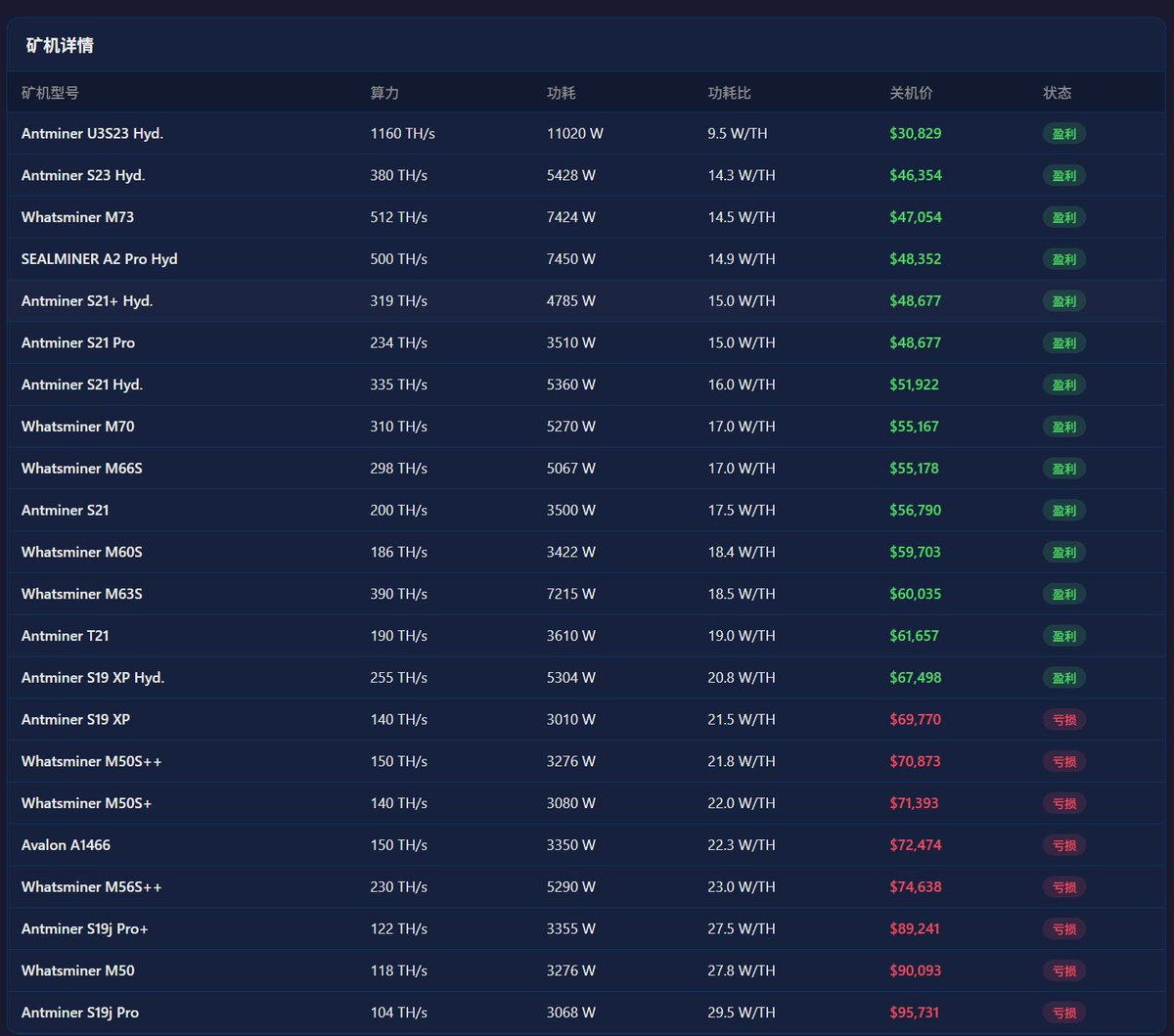Viewport: 1174px width, 1036px height.
Task: Select the Antminer S21 Pro model name
Action: click(x=78, y=342)
